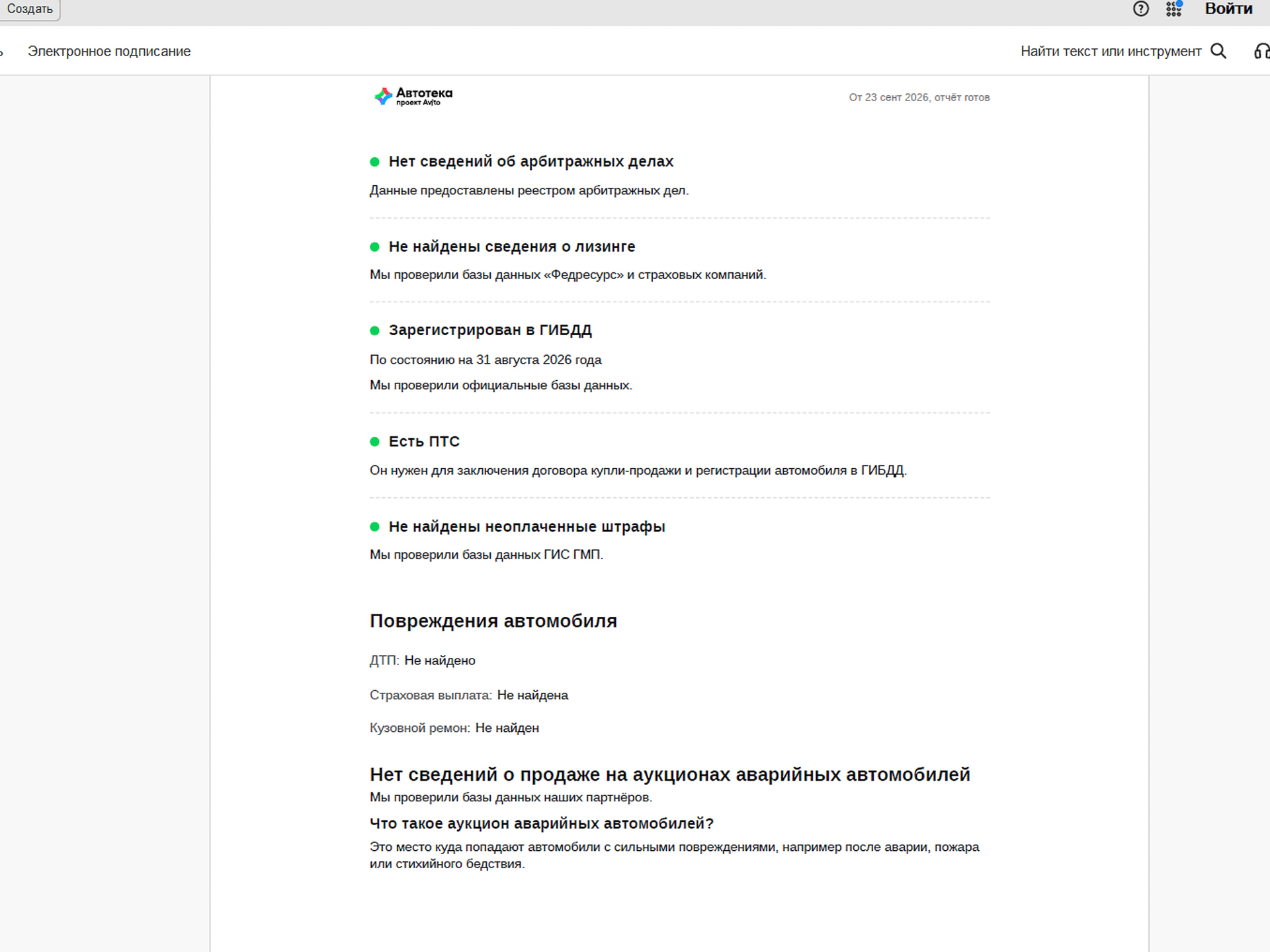
Task: Click the Создать button
Action: (x=30, y=9)
